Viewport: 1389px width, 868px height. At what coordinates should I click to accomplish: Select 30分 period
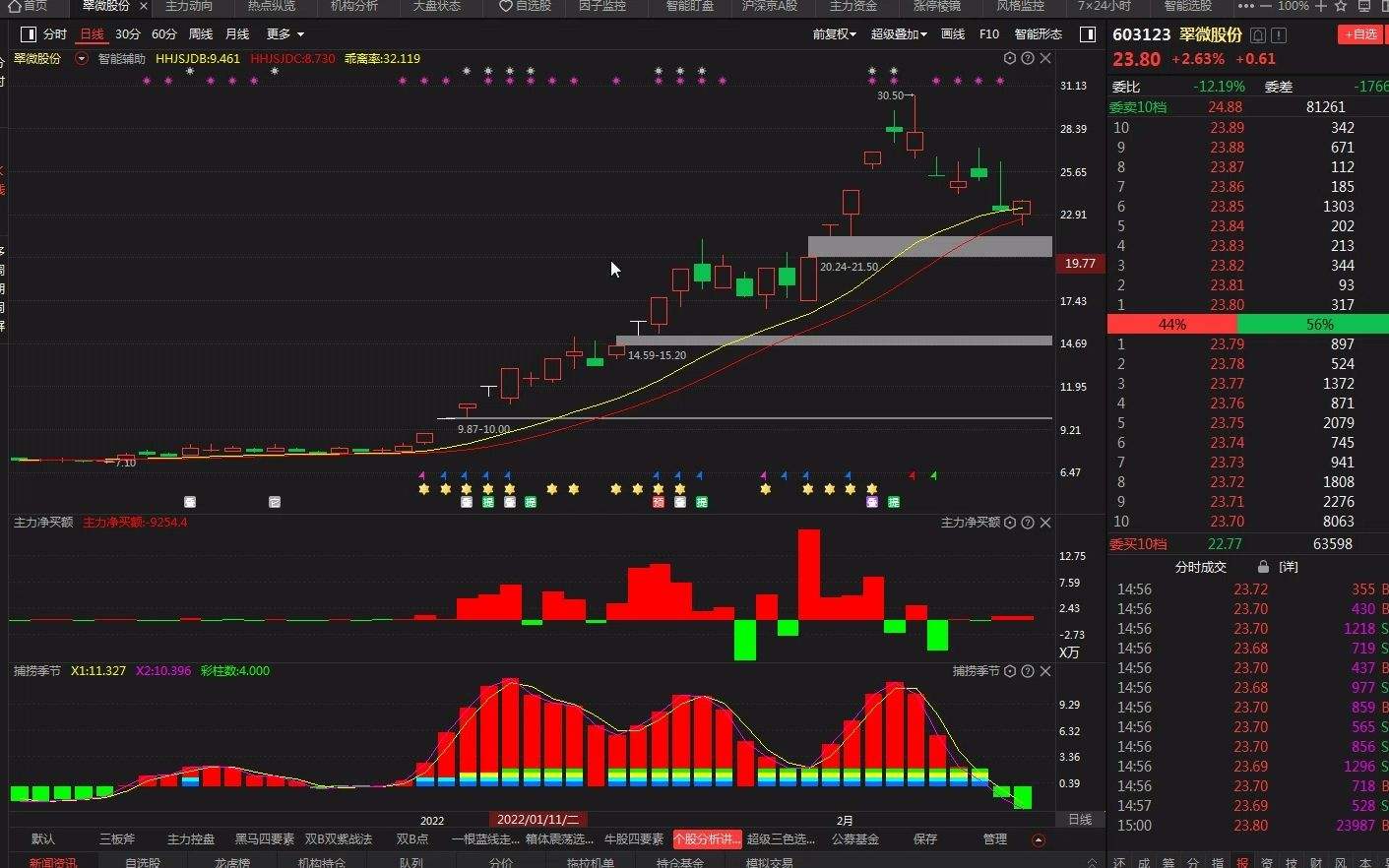(128, 34)
